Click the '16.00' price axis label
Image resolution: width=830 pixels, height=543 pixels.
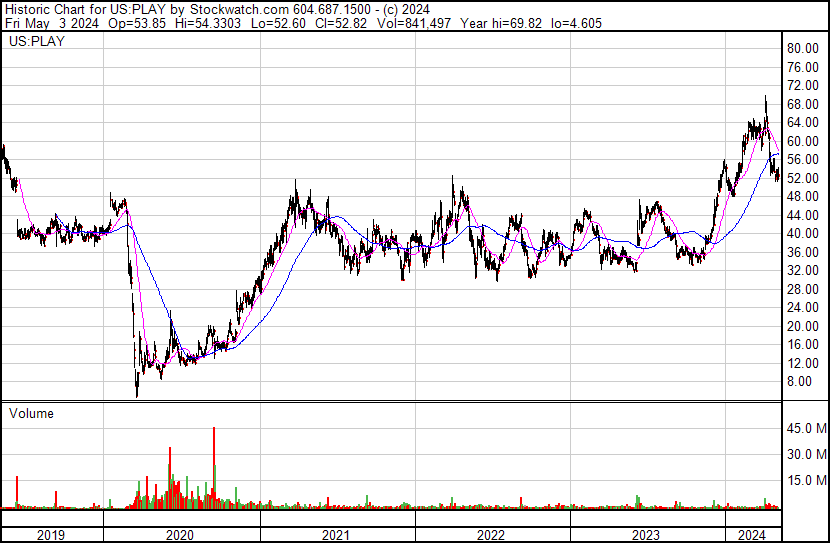click(803, 345)
